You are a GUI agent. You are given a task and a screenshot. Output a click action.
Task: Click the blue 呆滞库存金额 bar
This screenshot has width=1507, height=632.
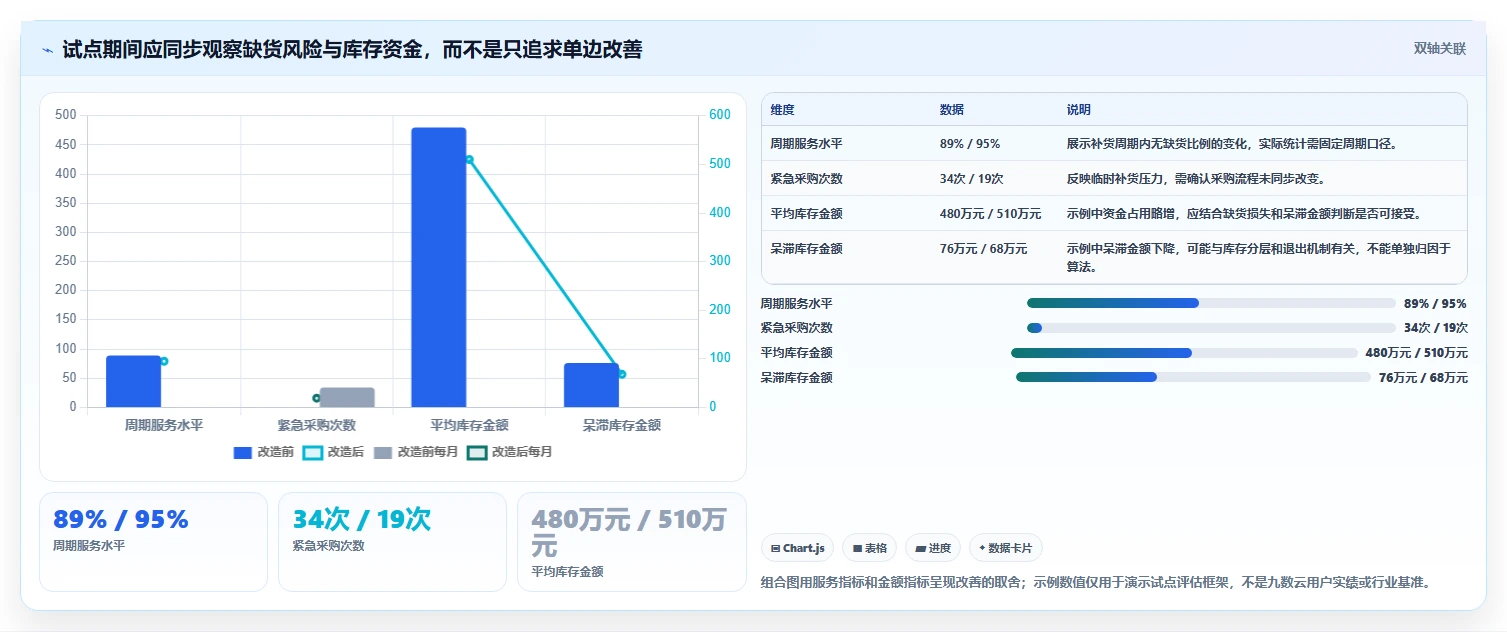[591, 385]
